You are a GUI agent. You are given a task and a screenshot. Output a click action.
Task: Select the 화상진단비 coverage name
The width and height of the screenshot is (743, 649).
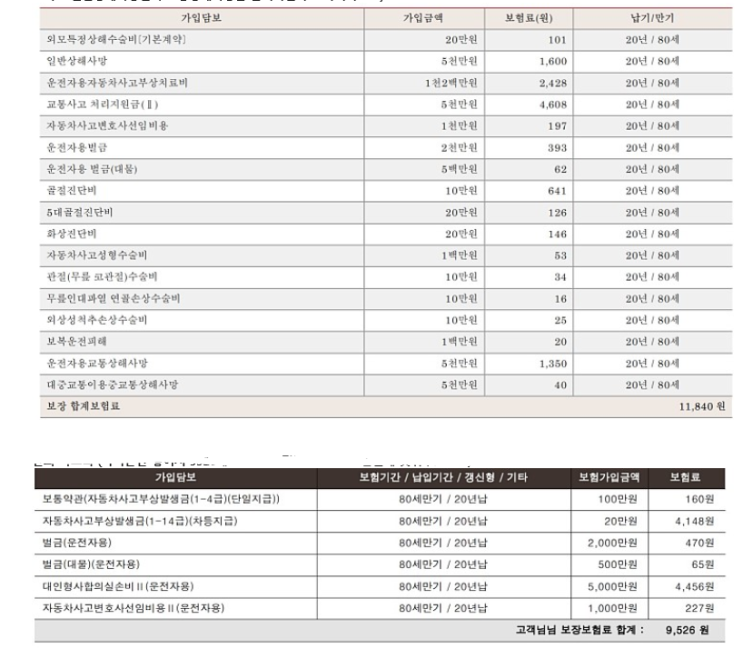click(72, 234)
